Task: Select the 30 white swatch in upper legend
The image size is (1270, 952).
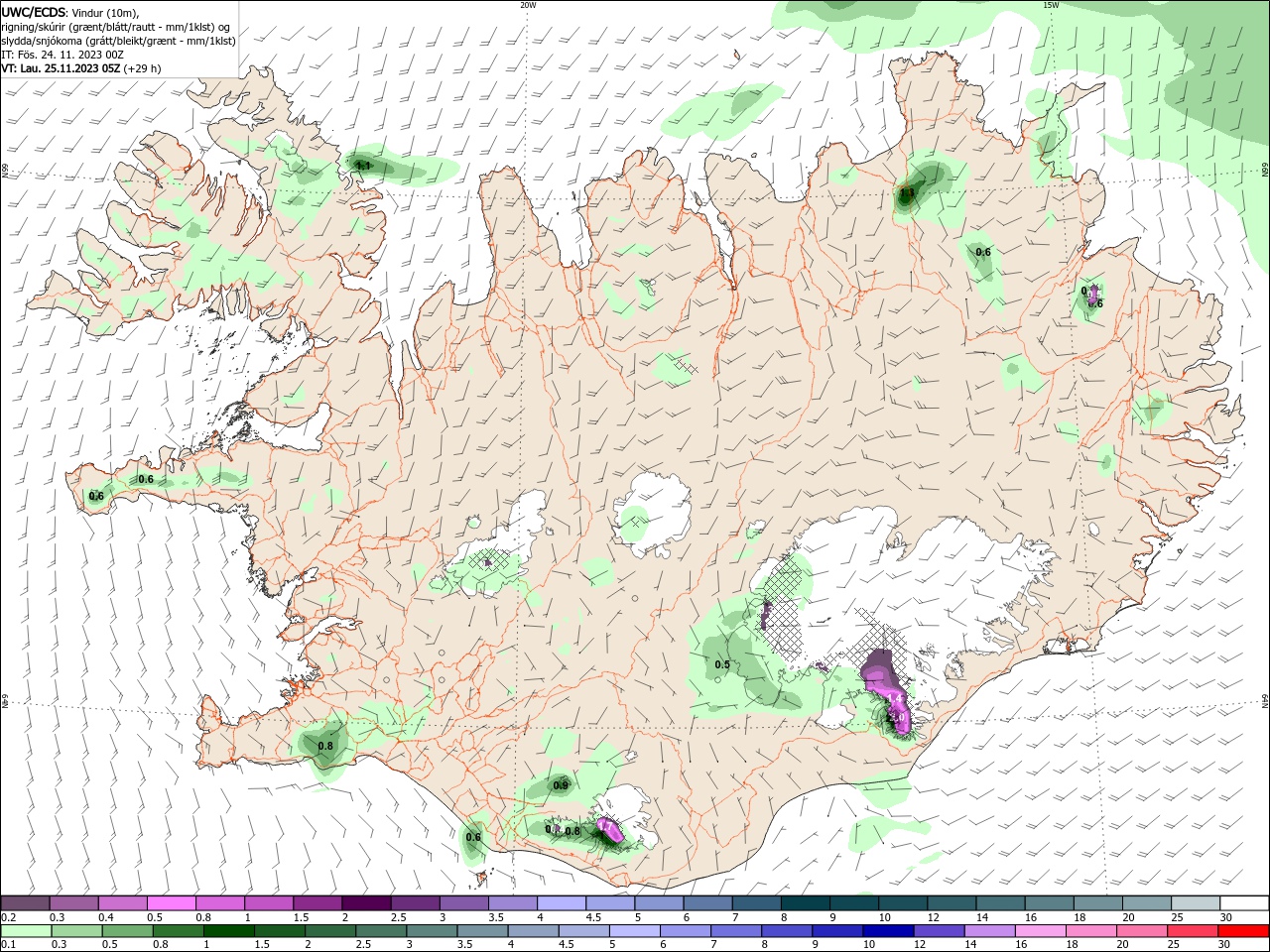Action: tap(1244, 903)
